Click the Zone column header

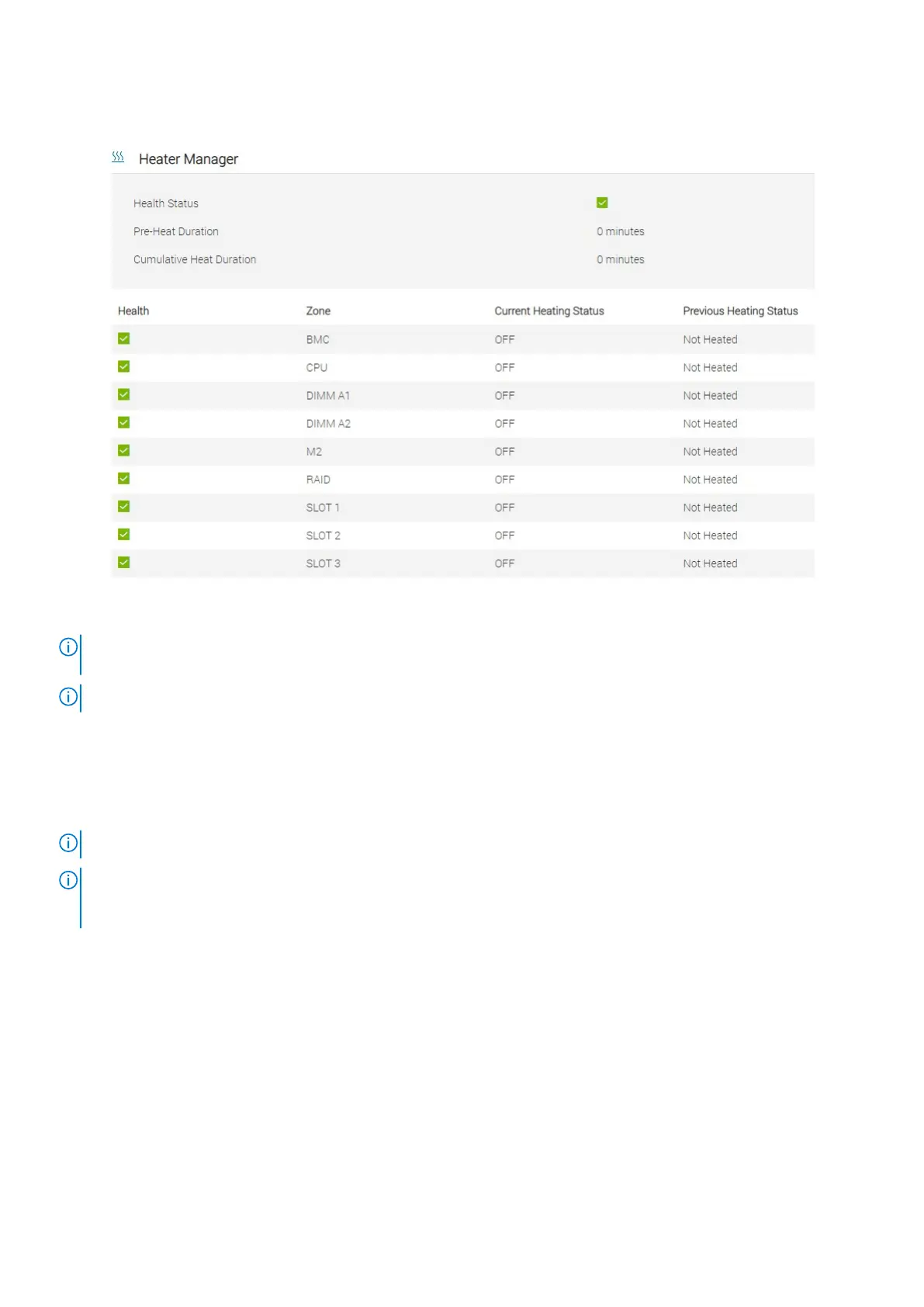point(318,311)
